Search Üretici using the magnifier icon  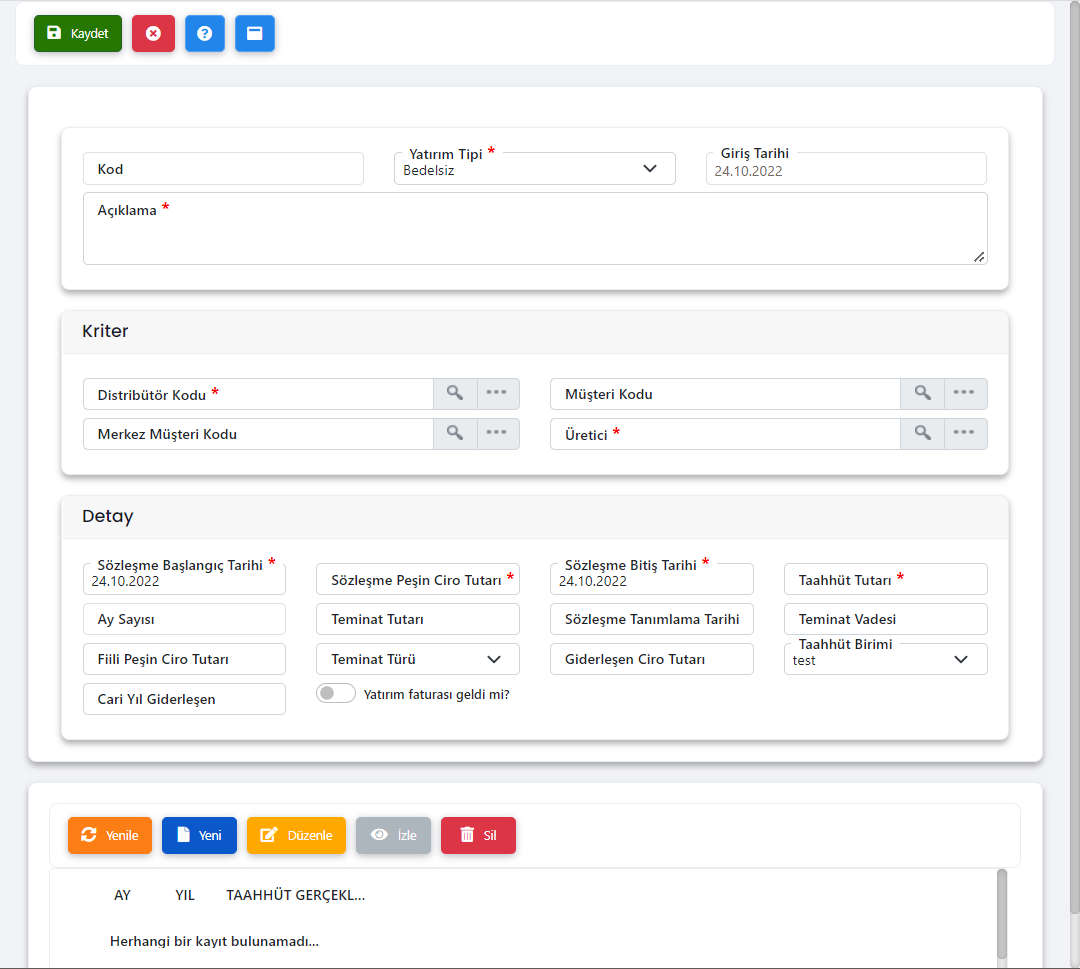click(922, 434)
